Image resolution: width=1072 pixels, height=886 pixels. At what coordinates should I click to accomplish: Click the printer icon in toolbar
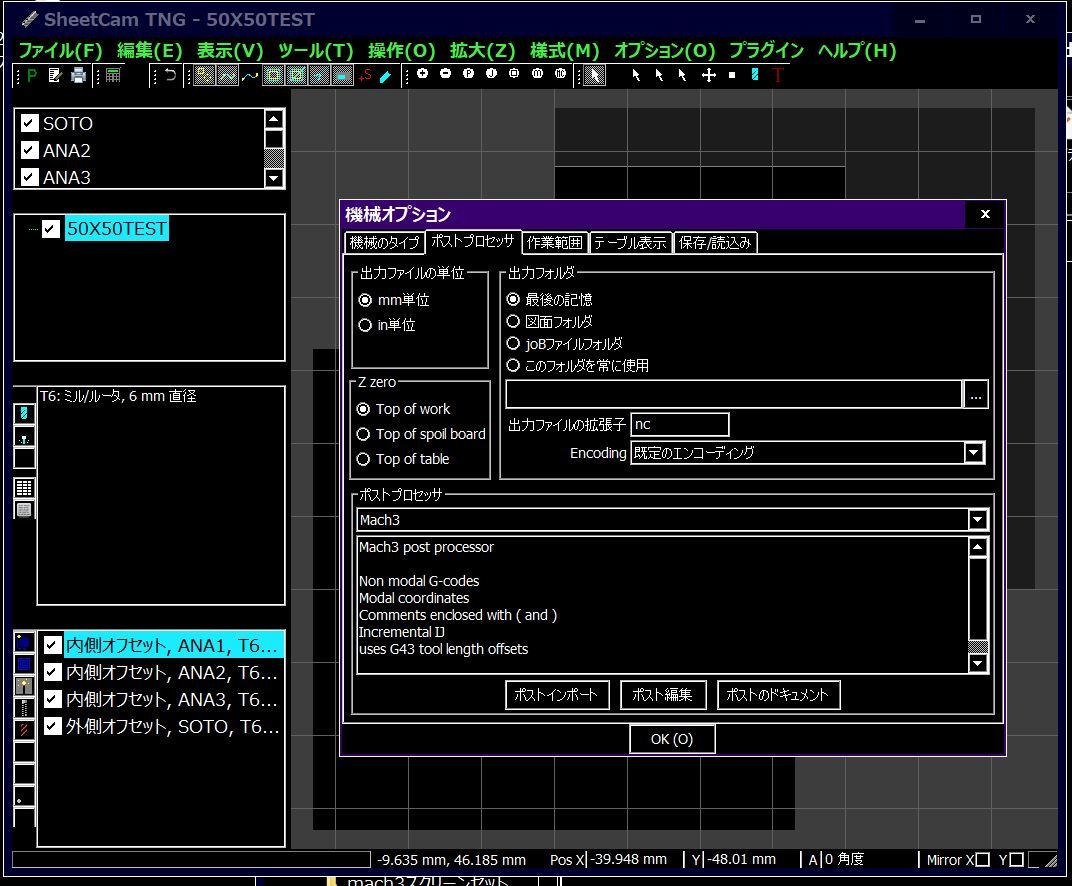point(78,75)
